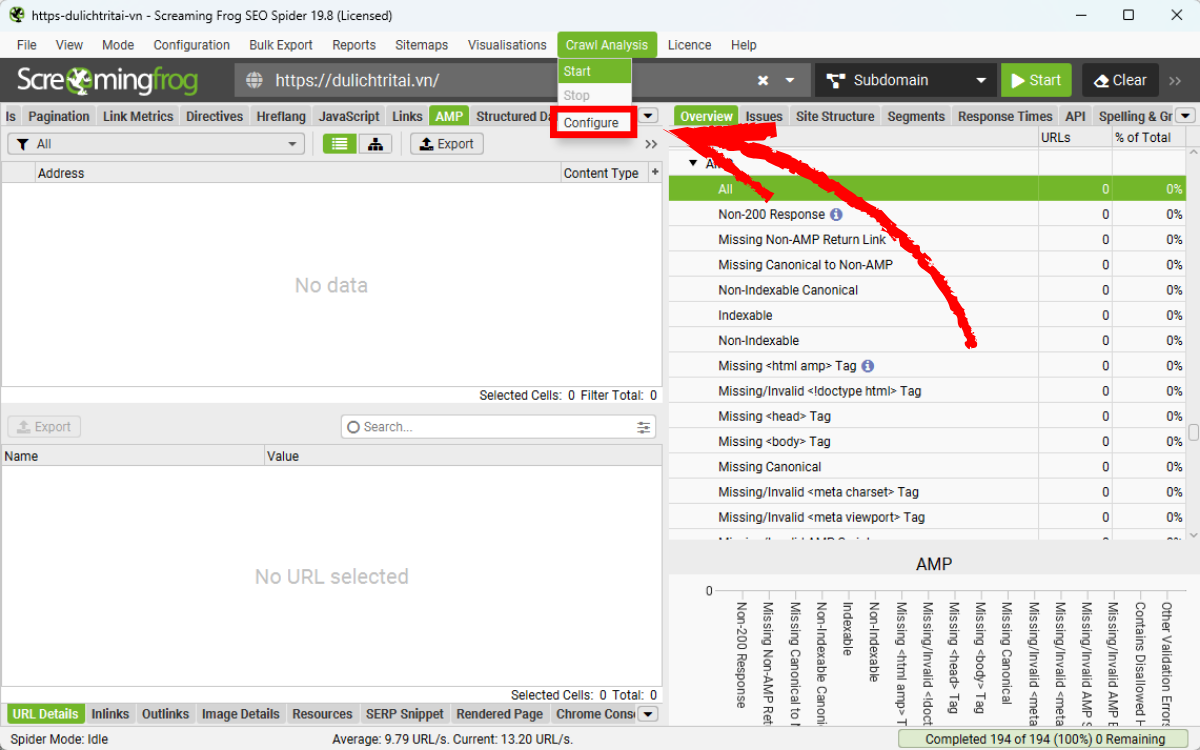This screenshot has height=750, width=1200.
Task: Click the list view icon button
Action: (340, 144)
